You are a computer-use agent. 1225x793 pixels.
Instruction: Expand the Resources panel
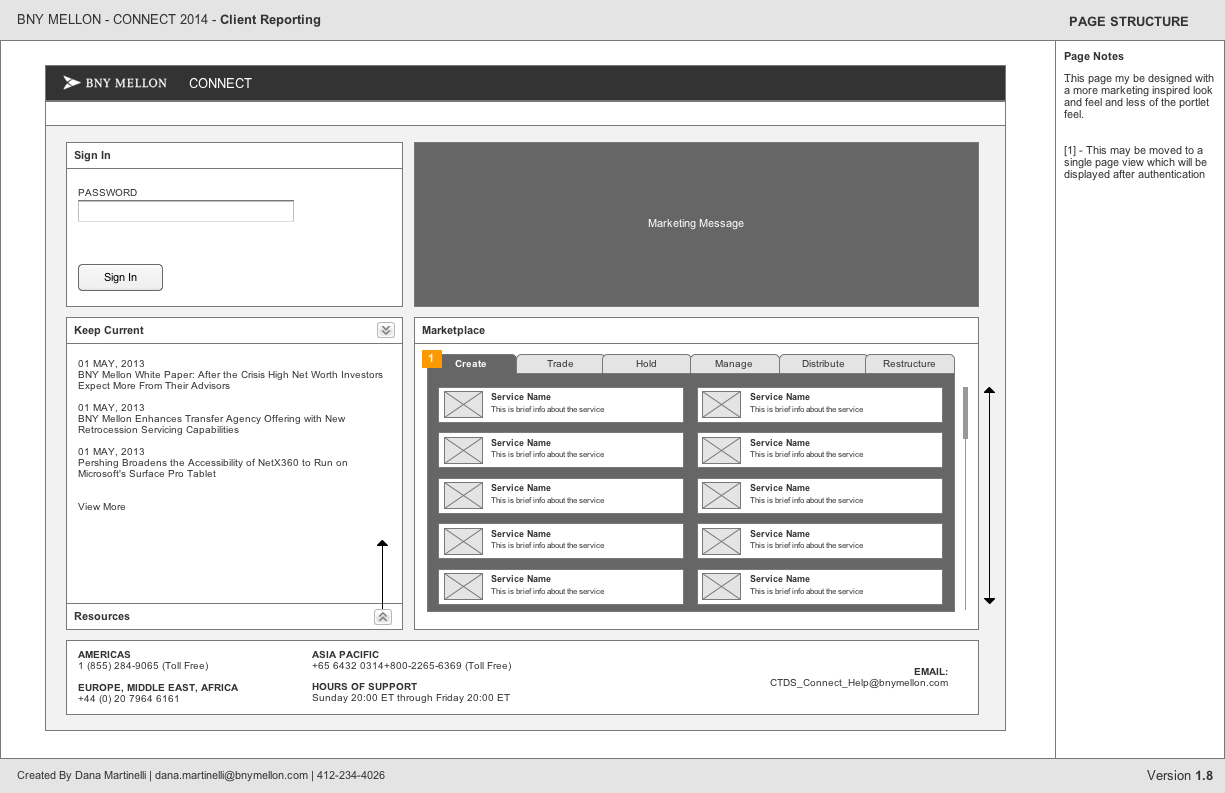[383, 617]
